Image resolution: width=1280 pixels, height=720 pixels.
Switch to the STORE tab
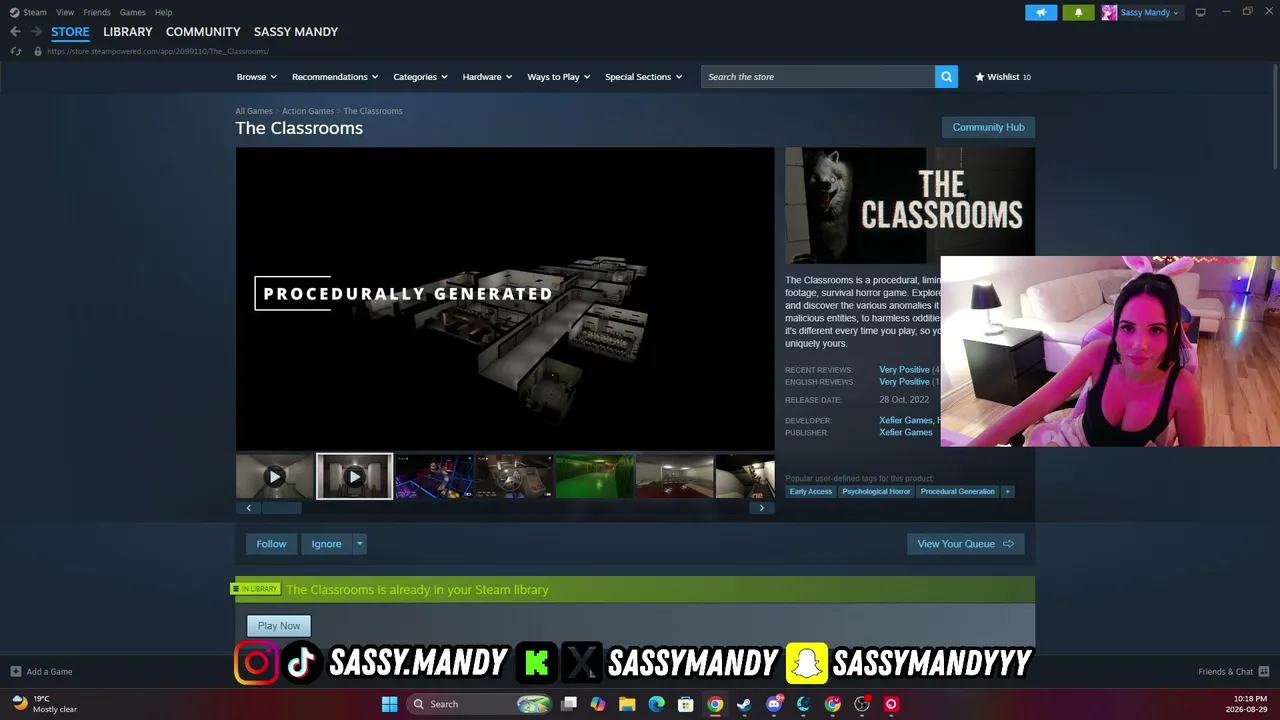tap(70, 32)
